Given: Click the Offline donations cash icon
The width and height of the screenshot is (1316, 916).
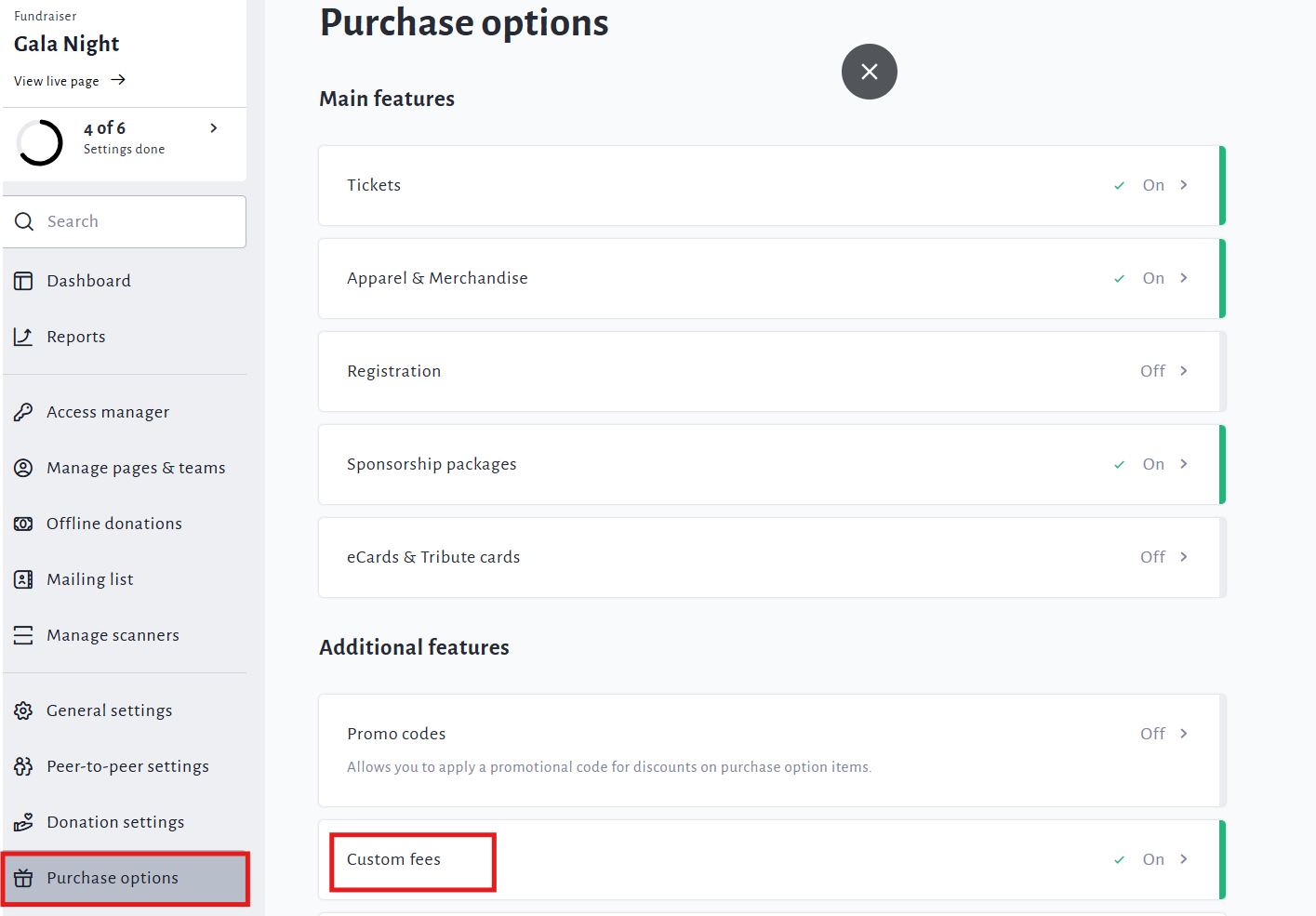Looking at the screenshot, I should (x=23, y=524).
